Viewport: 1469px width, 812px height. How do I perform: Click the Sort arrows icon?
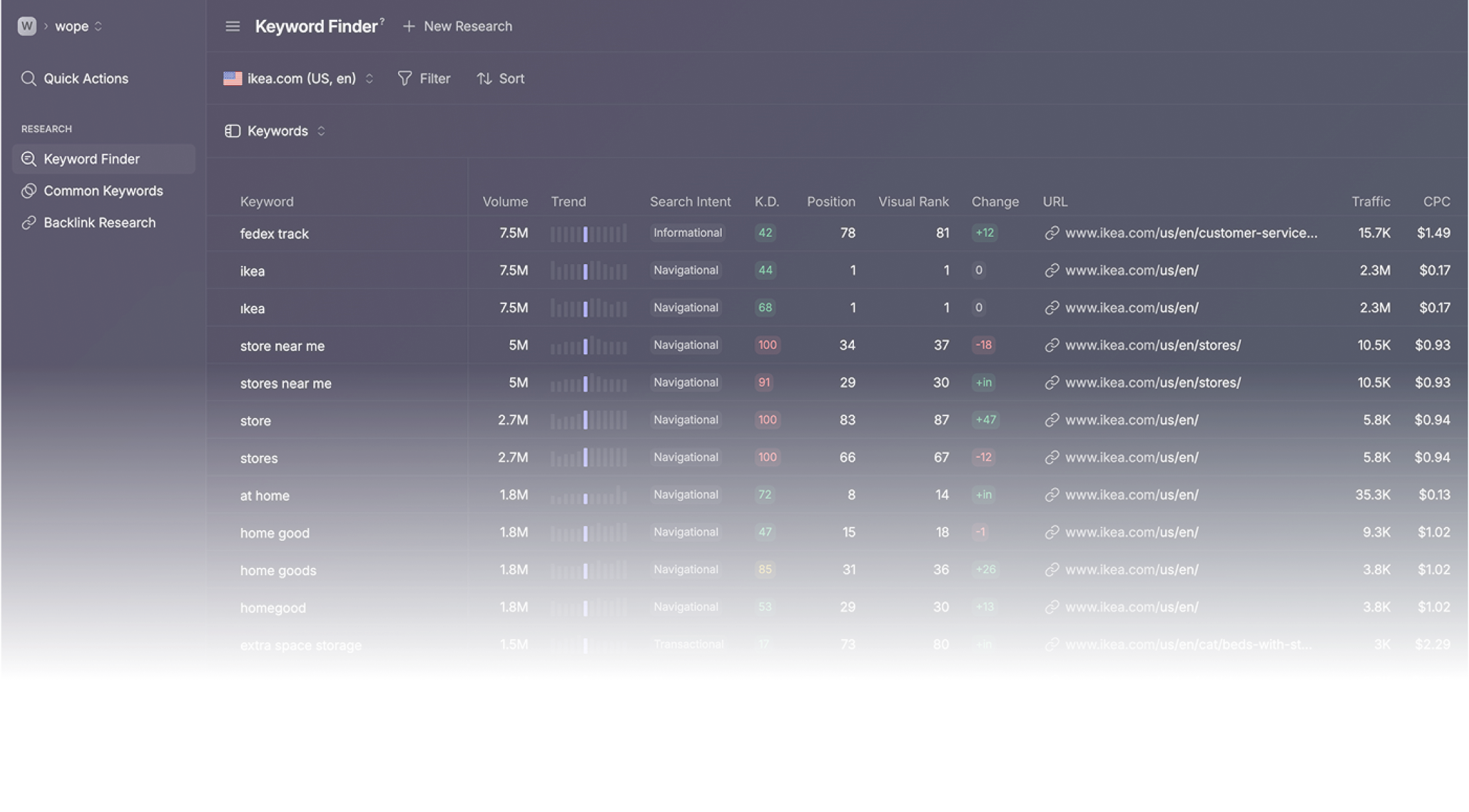click(x=484, y=78)
